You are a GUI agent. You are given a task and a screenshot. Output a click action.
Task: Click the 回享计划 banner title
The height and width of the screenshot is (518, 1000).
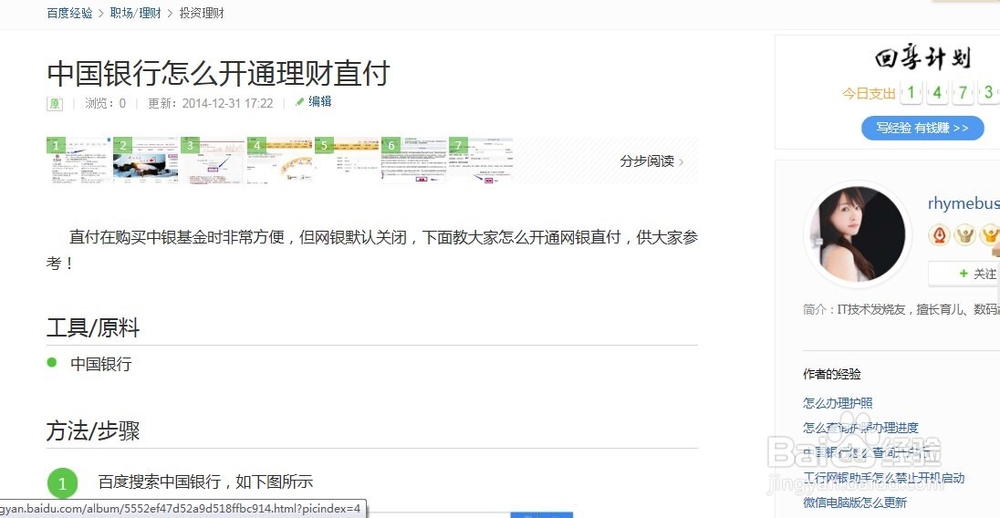point(922,59)
